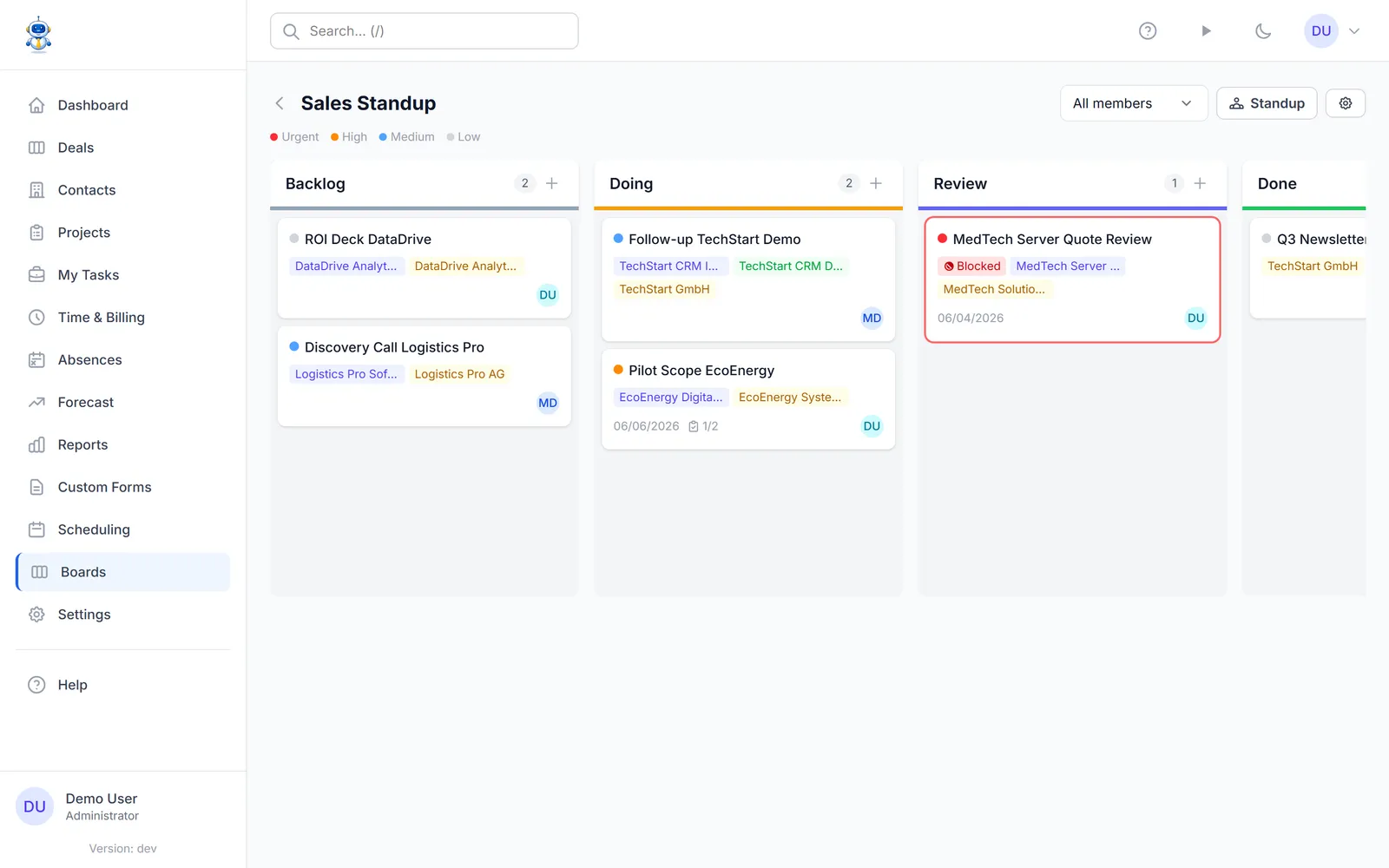Open the Pilot Scope EcoEnergy card
The image size is (1389, 868).
pyautogui.click(x=748, y=399)
